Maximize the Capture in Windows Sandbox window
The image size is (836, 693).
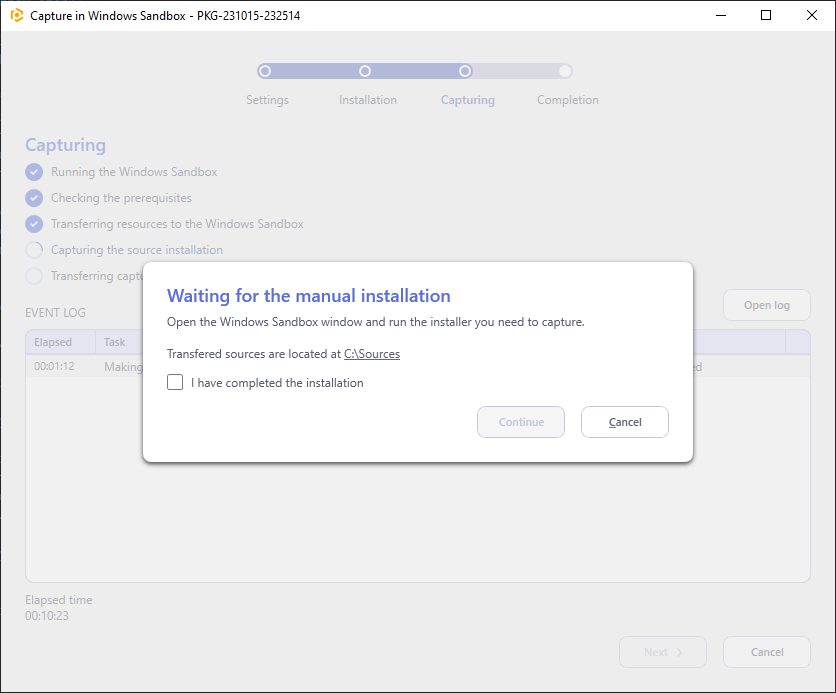(x=766, y=15)
